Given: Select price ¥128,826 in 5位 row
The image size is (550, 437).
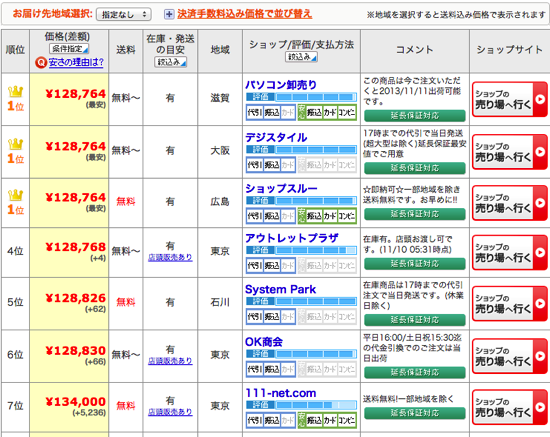Looking at the screenshot, I should (x=75, y=298).
